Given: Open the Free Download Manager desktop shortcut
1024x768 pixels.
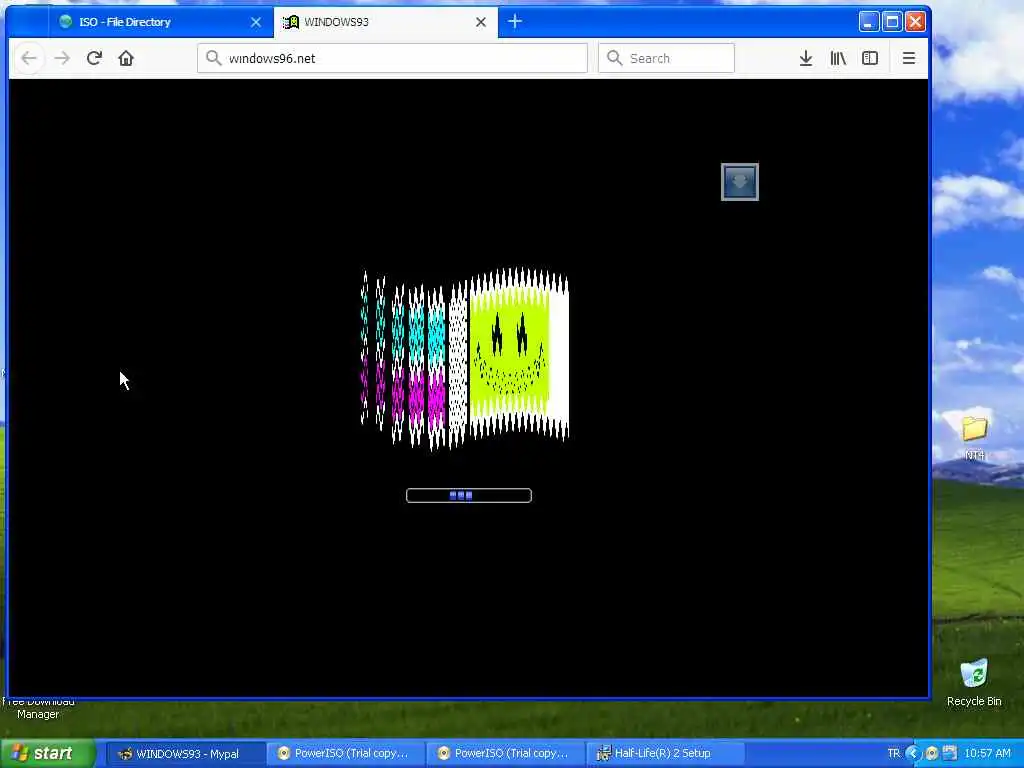Looking at the screenshot, I should [38, 707].
